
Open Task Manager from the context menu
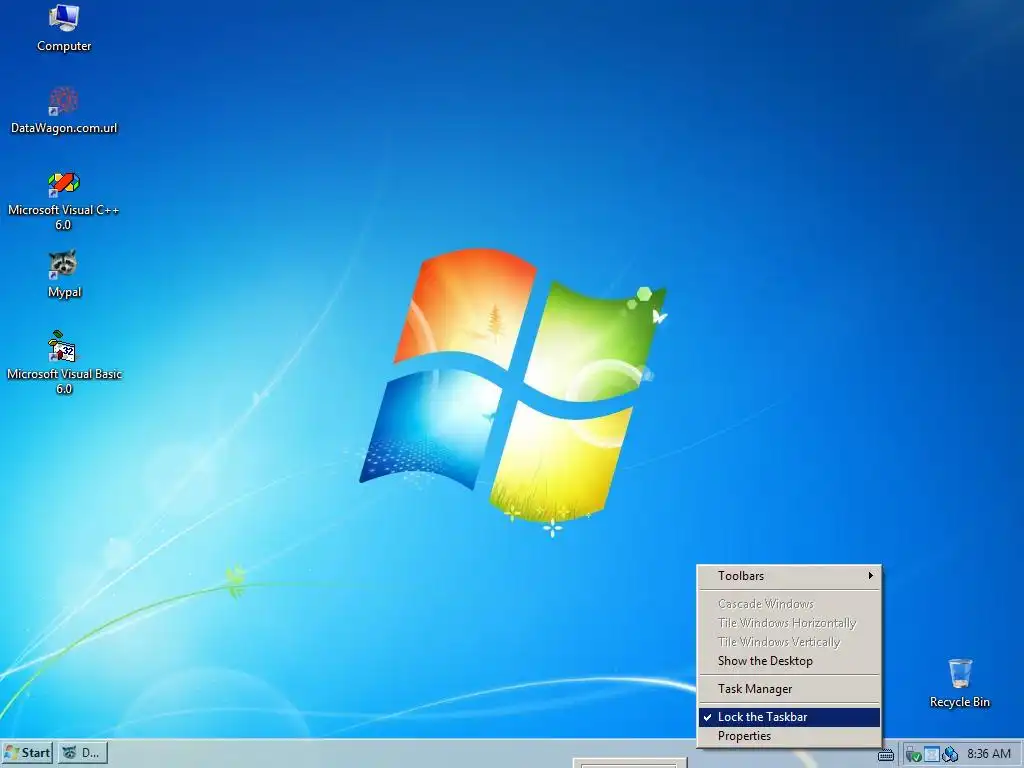[790, 689]
